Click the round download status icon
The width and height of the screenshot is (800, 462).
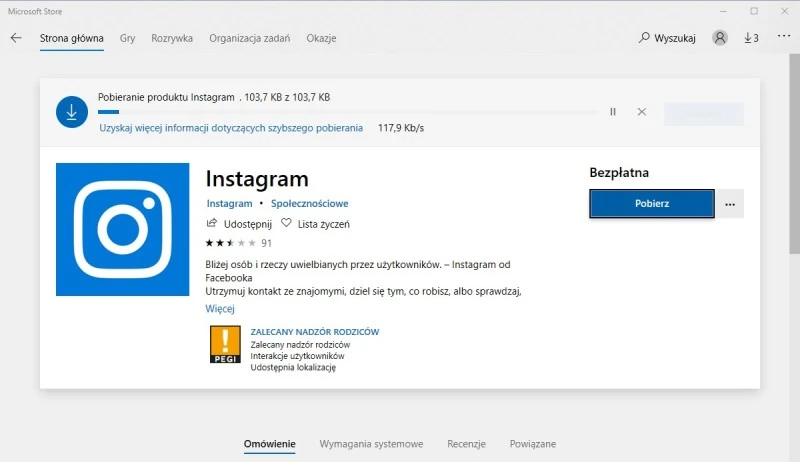click(x=72, y=112)
